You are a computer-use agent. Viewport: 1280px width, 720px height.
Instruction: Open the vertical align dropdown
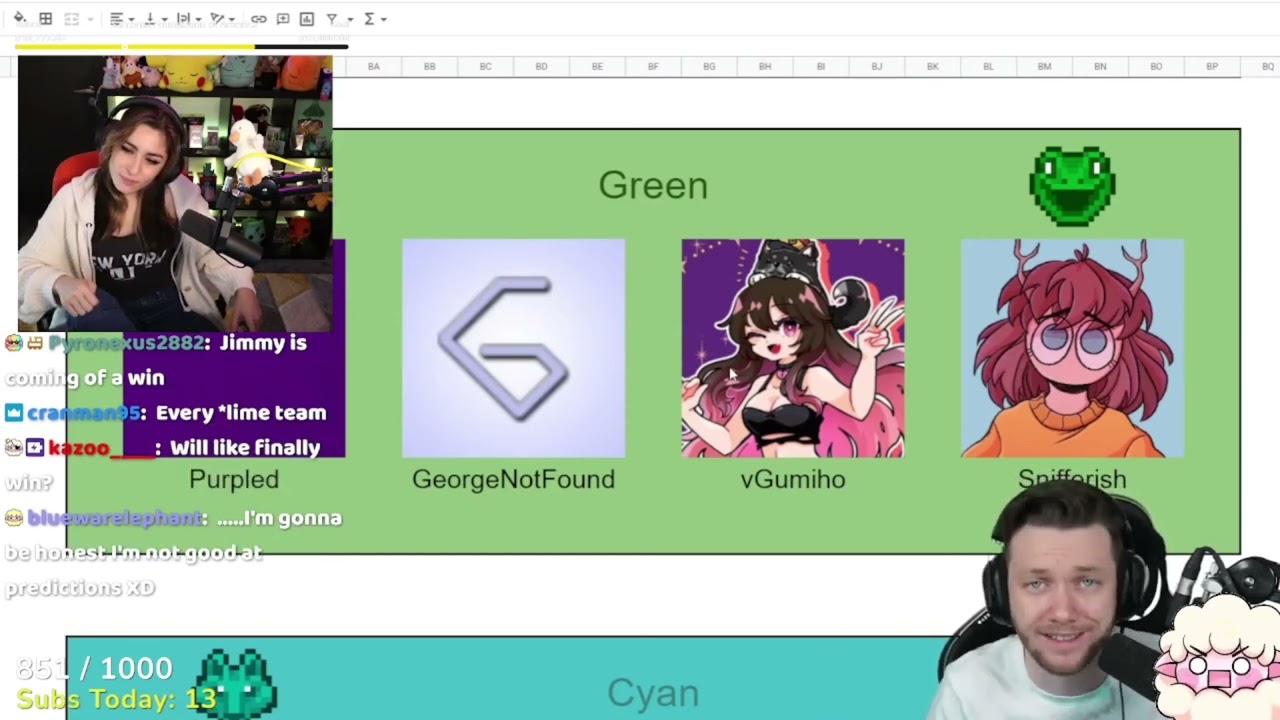pos(155,19)
